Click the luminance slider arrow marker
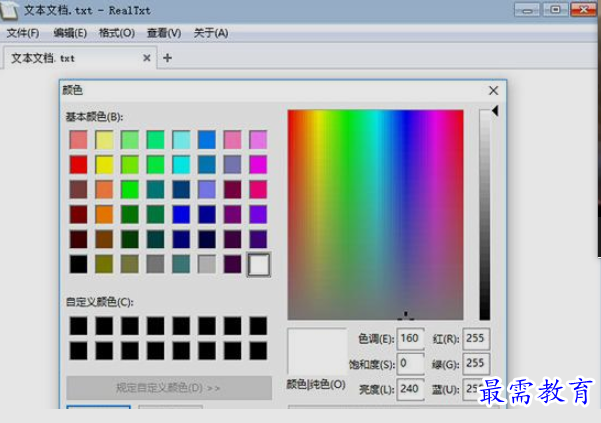Screen dimensions: 601x423 click(x=495, y=111)
